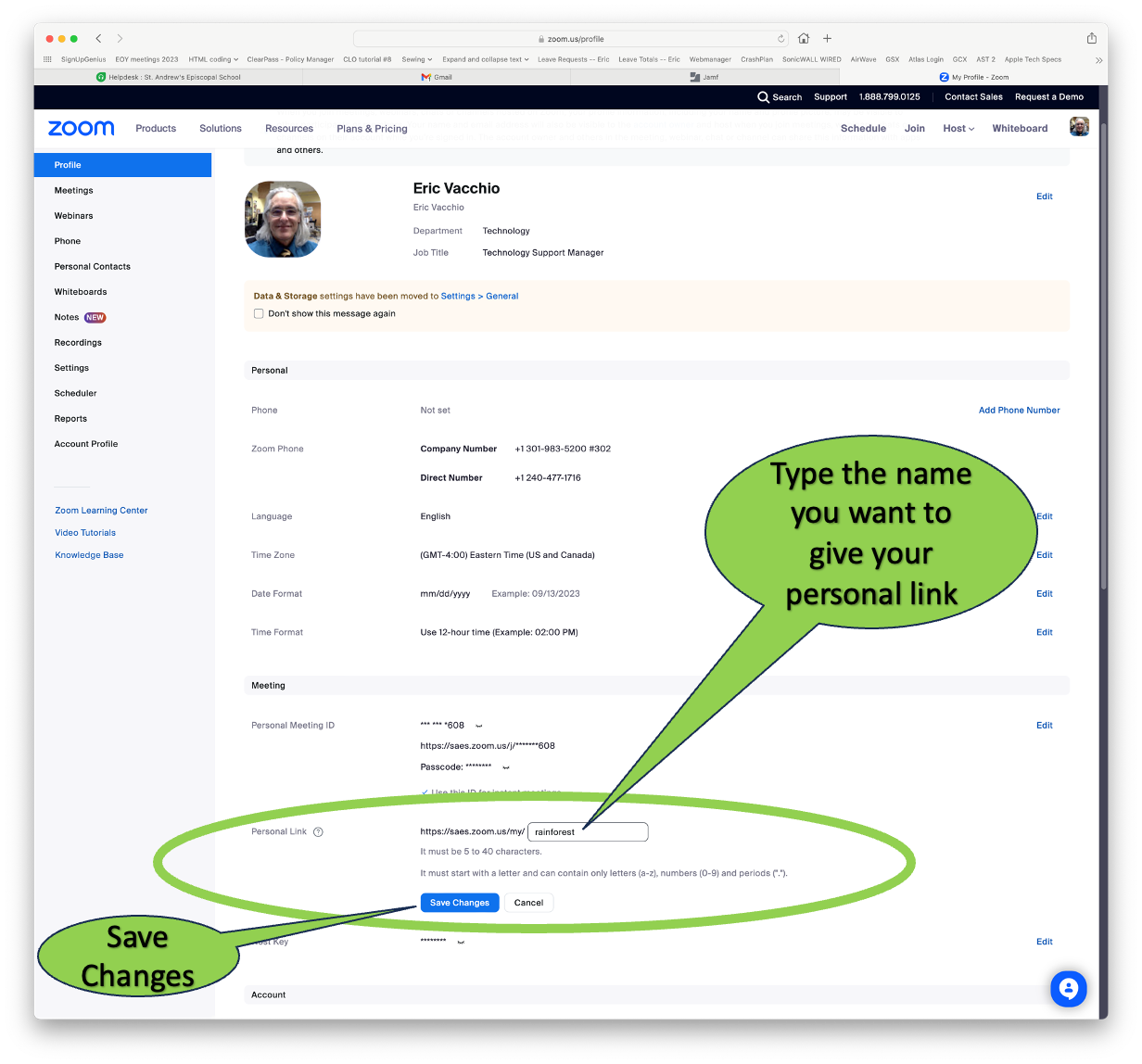Click the zoom.us/profile address bar
The width and height of the screenshot is (1142, 1064).
pyautogui.click(x=571, y=39)
